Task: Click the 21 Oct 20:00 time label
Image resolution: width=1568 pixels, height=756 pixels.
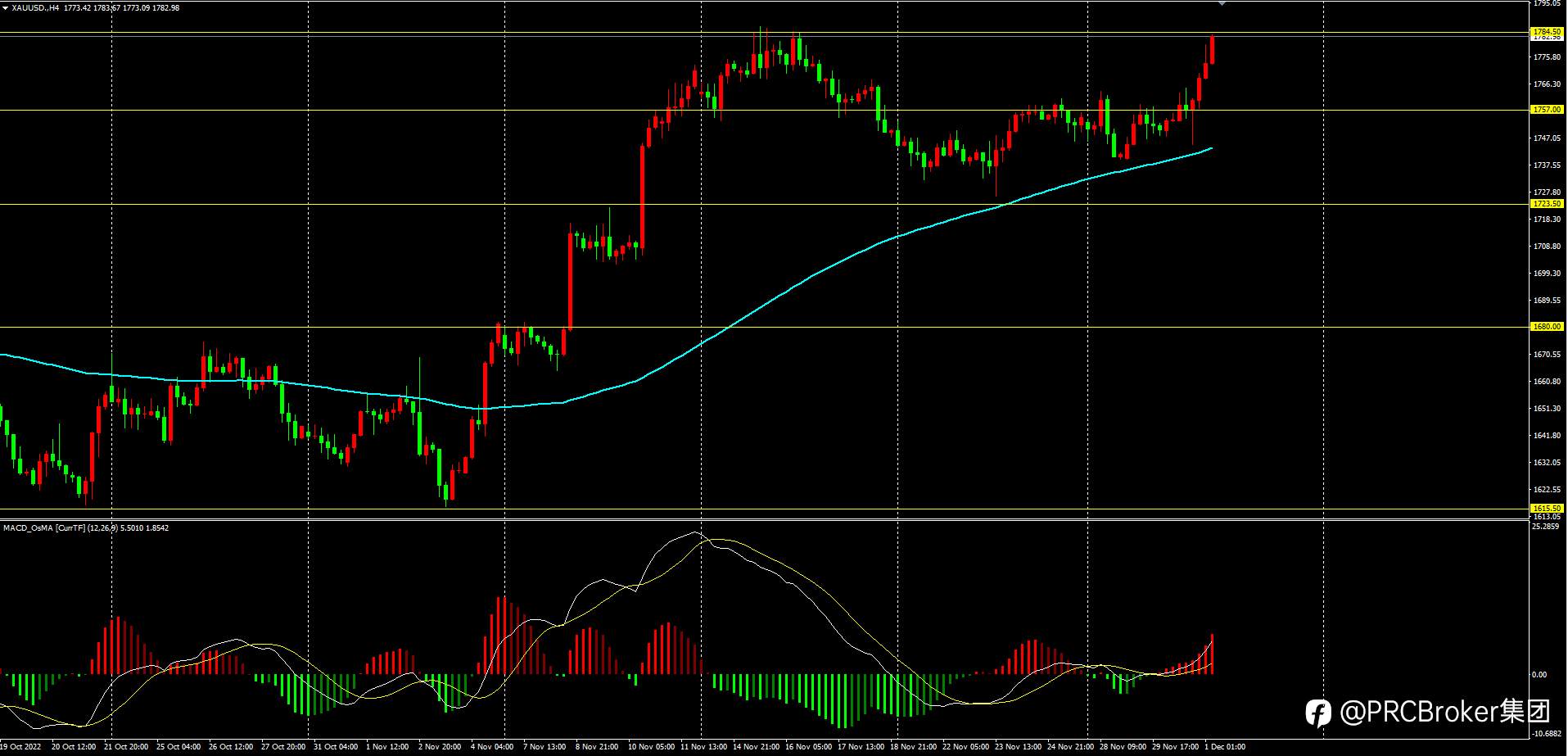Action: click(126, 747)
